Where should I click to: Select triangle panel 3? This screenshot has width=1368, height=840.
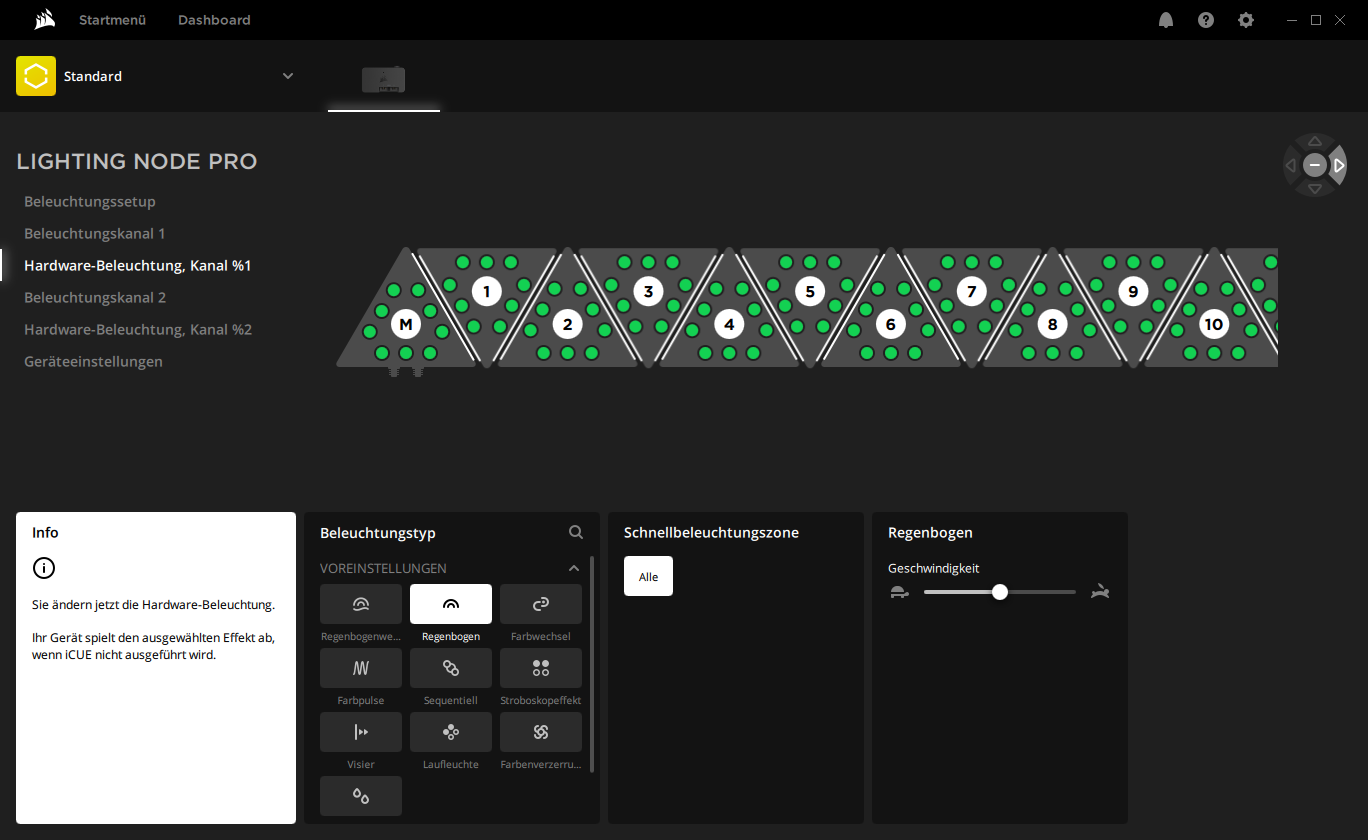coord(648,292)
